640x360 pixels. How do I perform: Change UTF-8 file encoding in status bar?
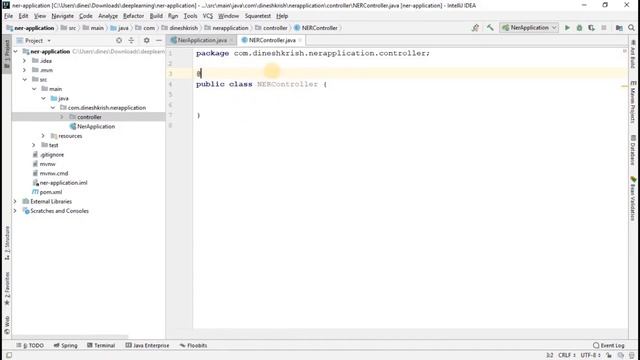(590, 356)
